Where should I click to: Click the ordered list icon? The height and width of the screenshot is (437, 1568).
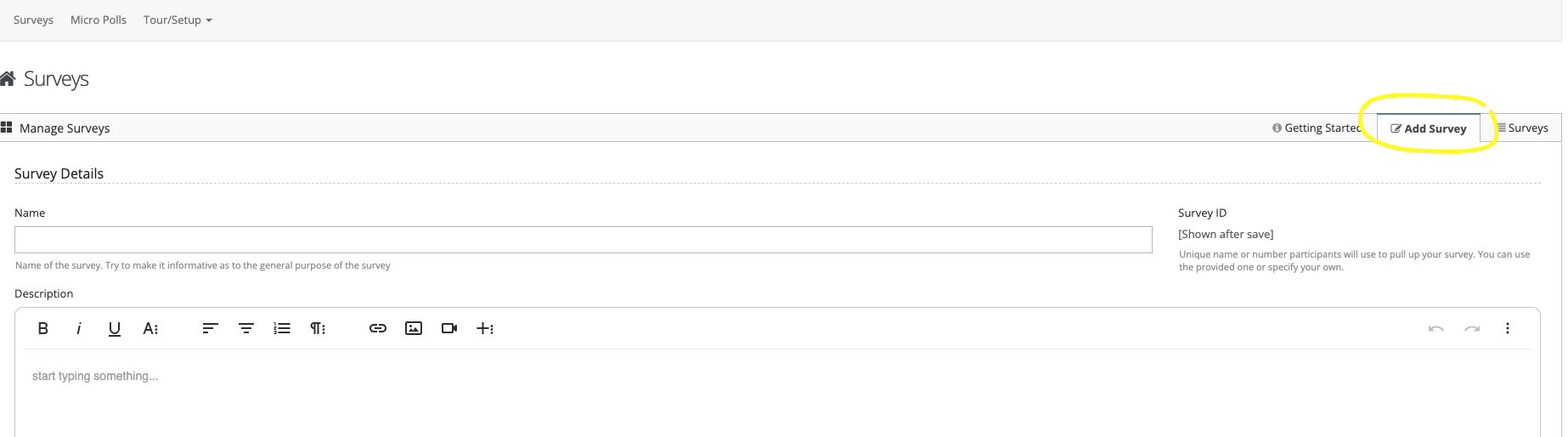click(282, 328)
